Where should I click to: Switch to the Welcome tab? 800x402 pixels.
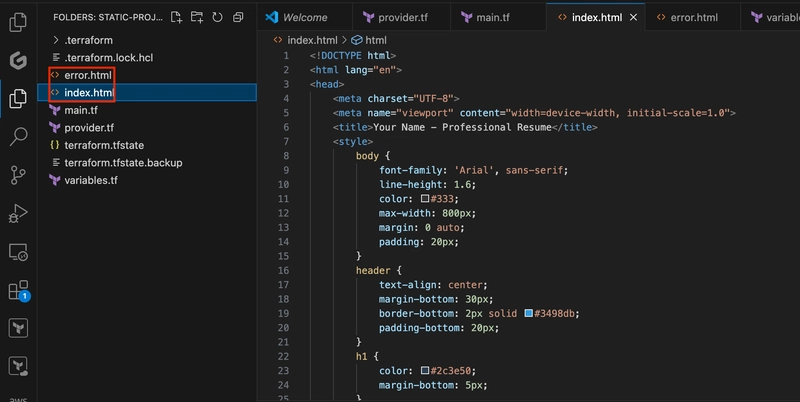305,17
